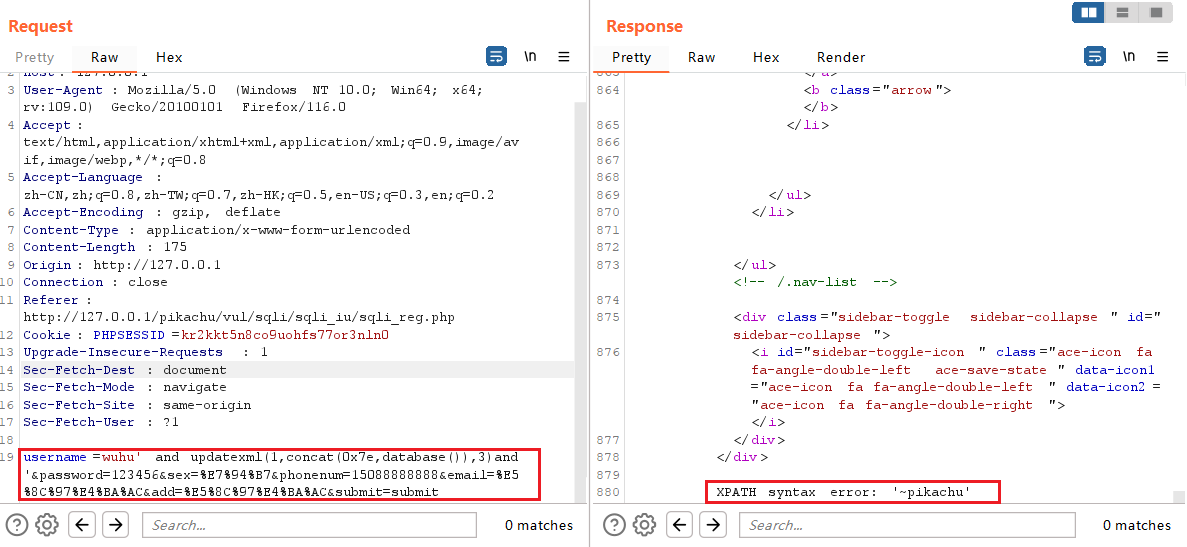The width and height of the screenshot is (1187, 547).
Task: Click the Sec-Fetch-Mode navigate line
Action: pyautogui.click(x=124, y=387)
